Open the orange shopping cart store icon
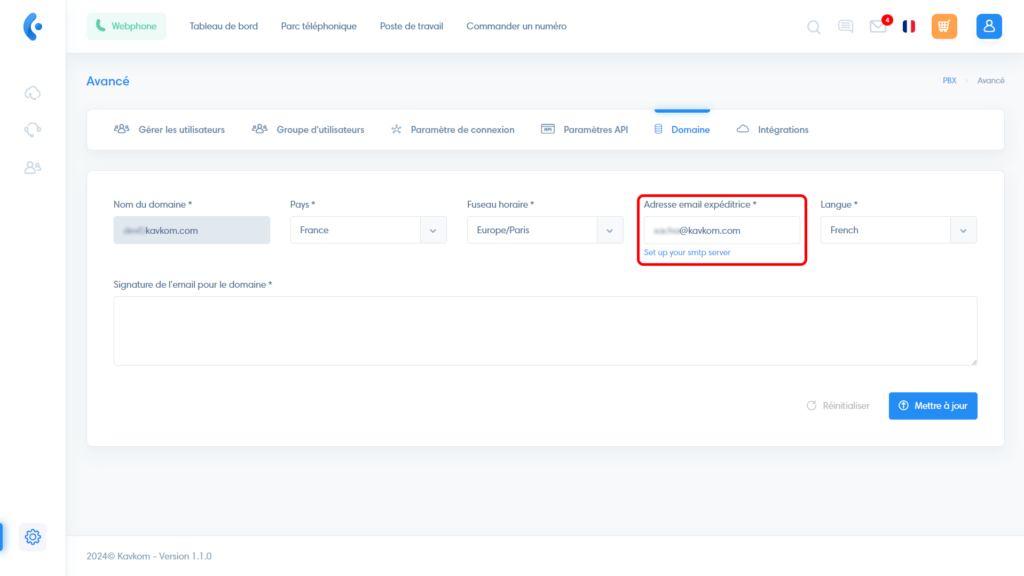The height and width of the screenshot is (576, 1024). coord(944,26)
